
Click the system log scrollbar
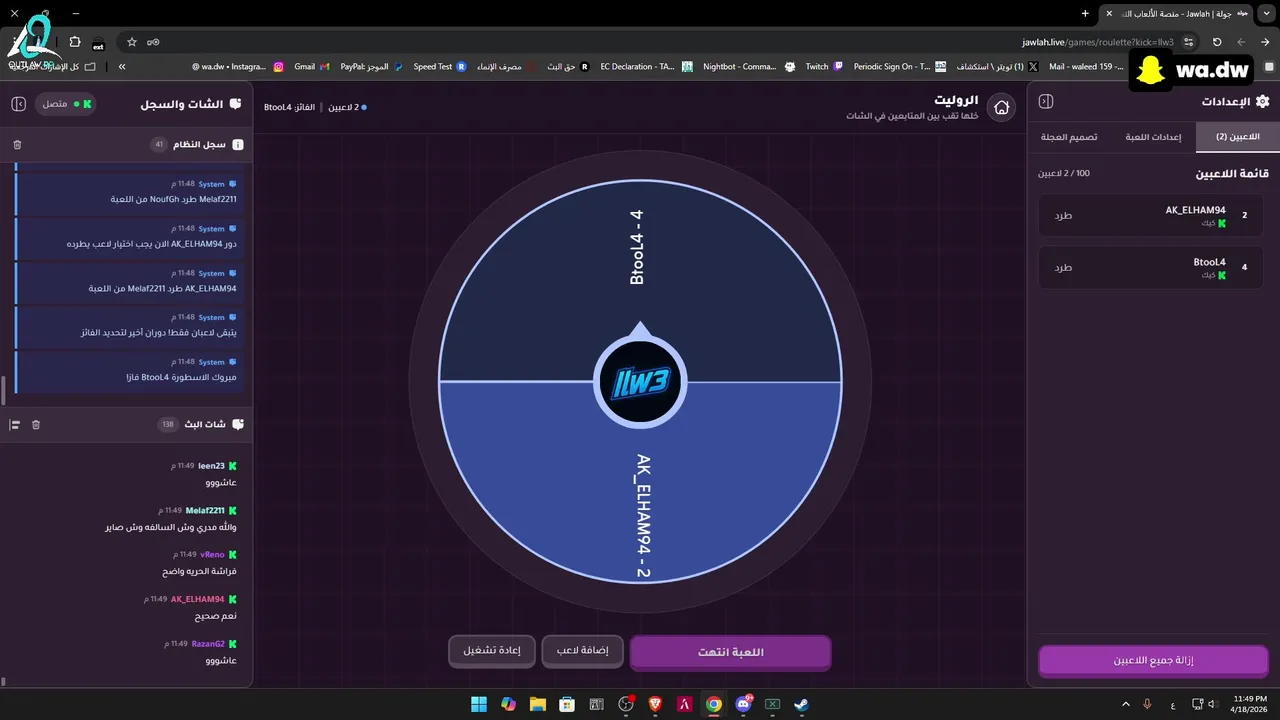pos(4,388)
